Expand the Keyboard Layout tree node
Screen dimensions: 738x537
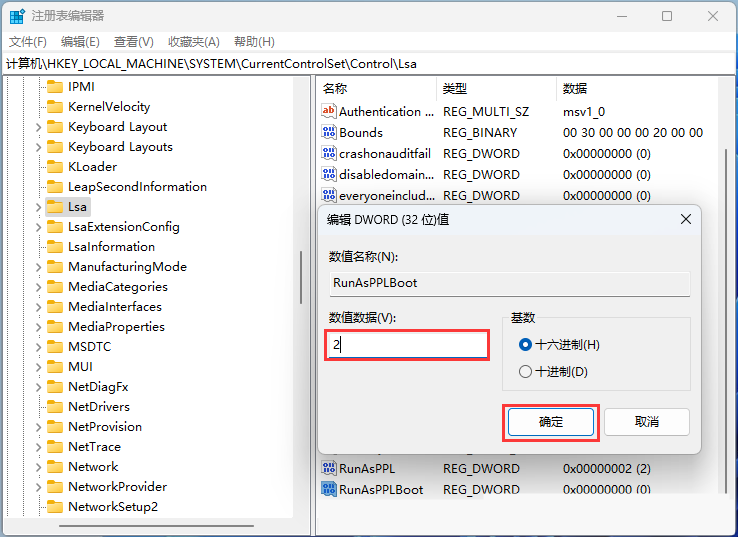[39, 128]
